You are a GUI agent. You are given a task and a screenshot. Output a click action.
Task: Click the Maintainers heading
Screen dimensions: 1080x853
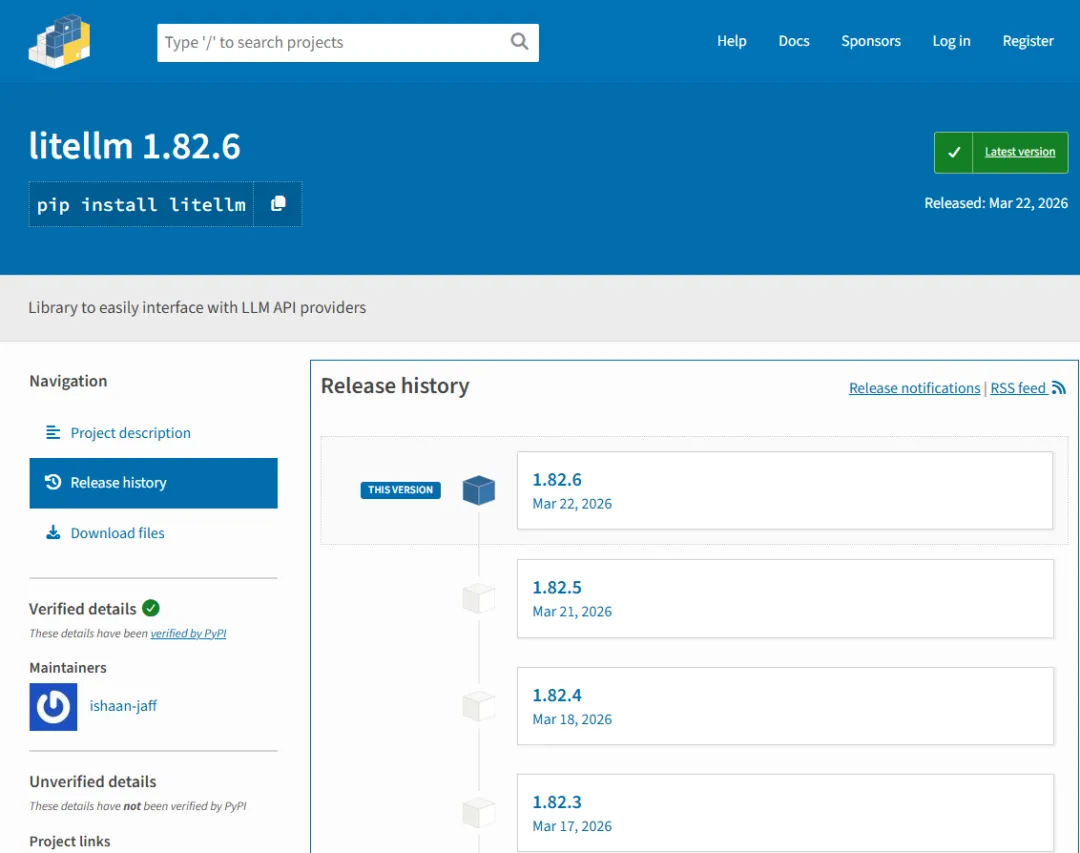(x=68, y=668)
